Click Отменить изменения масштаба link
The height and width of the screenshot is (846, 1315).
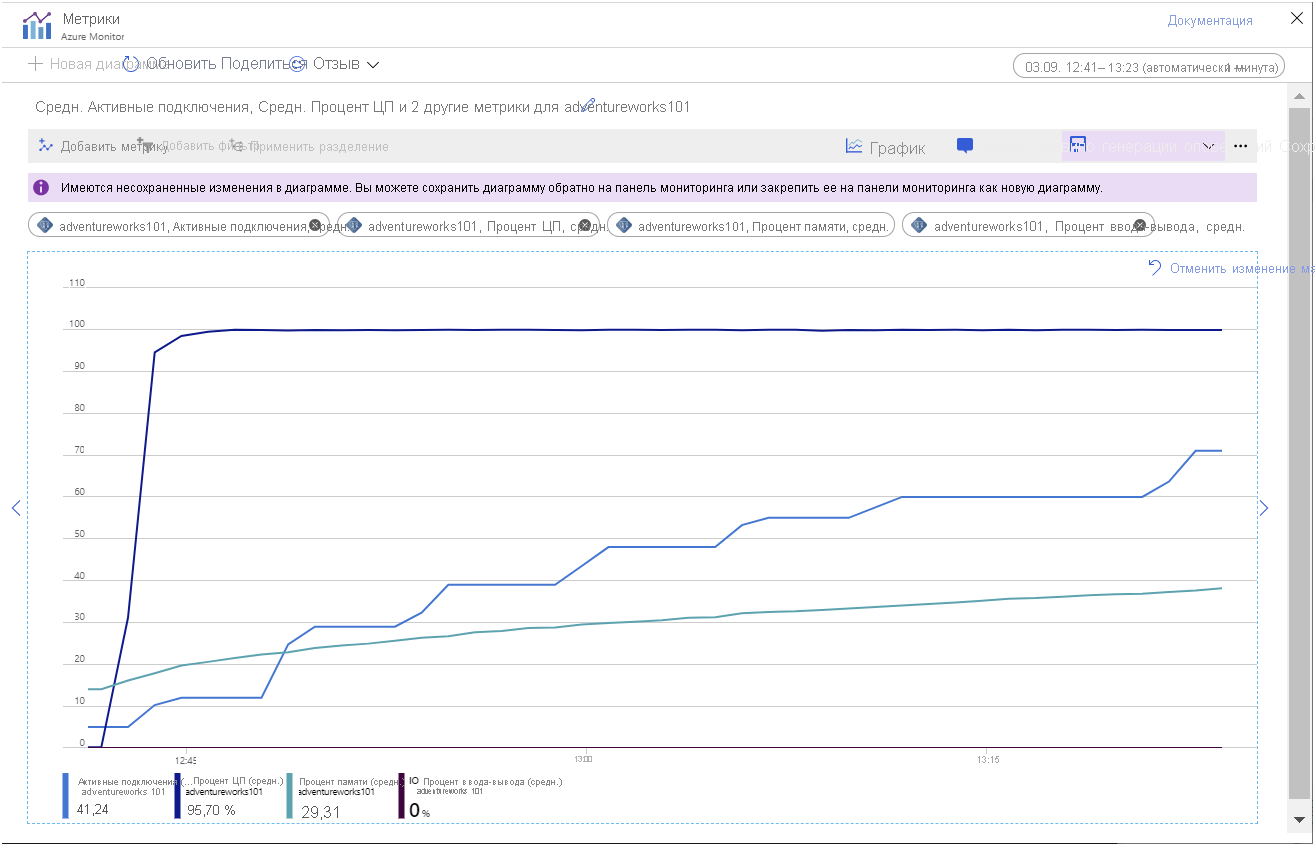coord(1240,268)
